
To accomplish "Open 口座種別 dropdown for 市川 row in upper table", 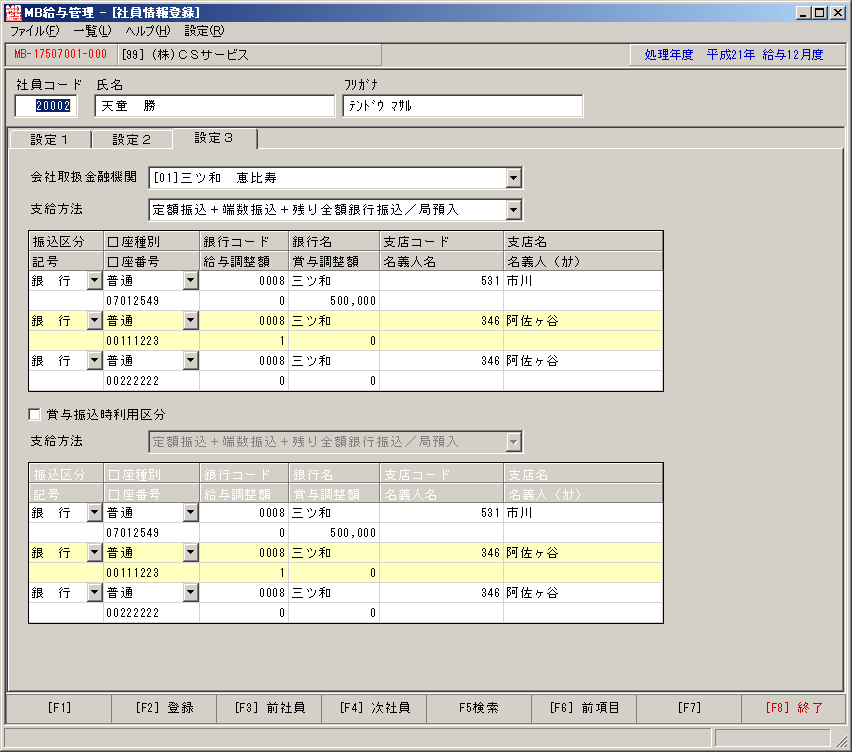I will (191, 281).
